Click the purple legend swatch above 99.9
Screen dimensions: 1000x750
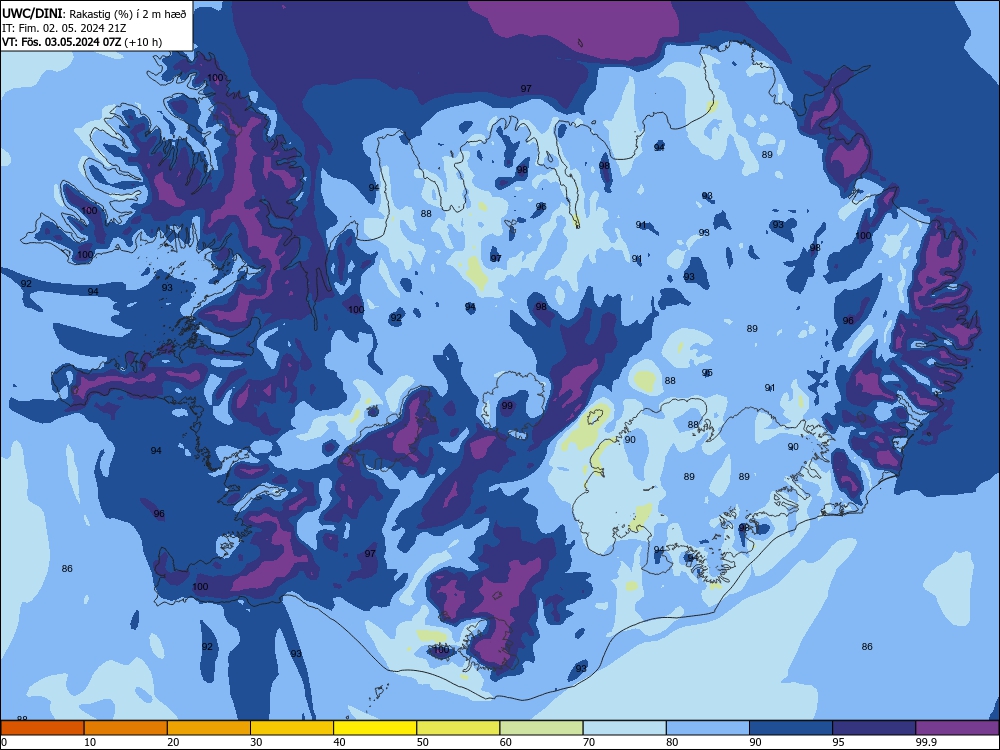[957, 728]
